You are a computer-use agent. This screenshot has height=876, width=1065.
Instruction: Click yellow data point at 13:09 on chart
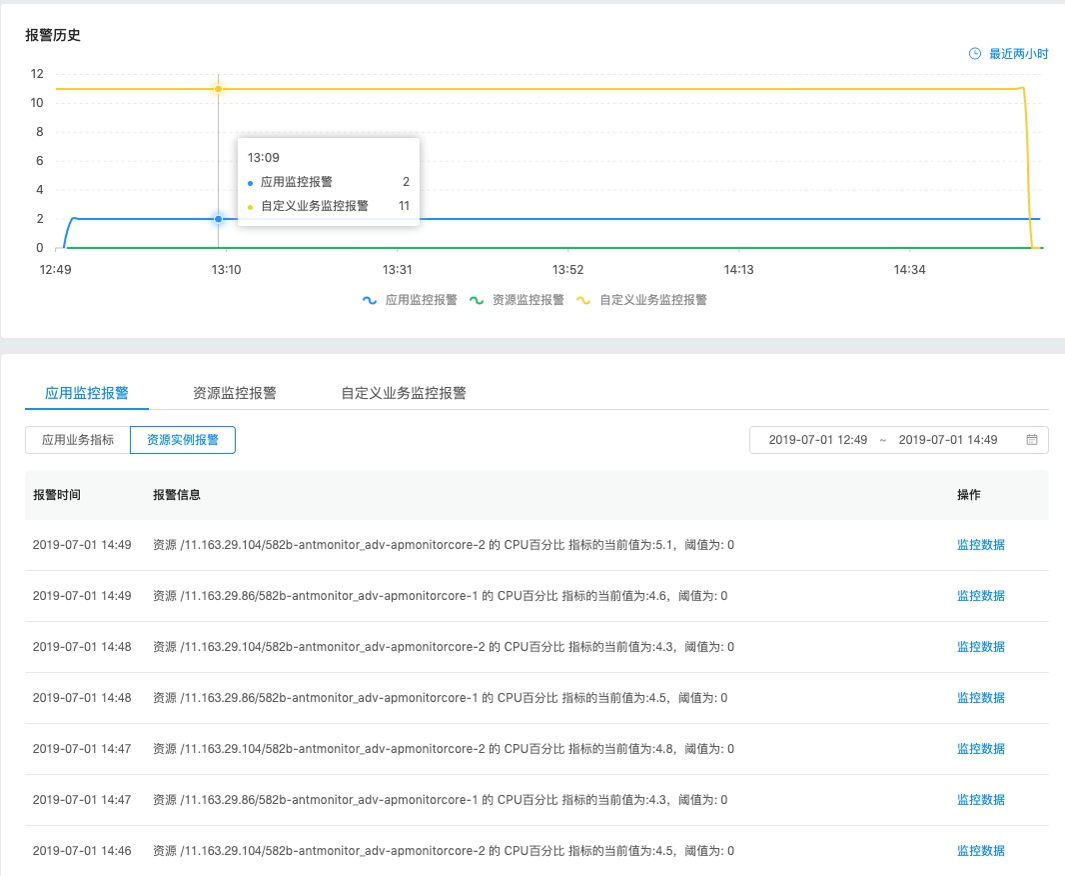218,89
